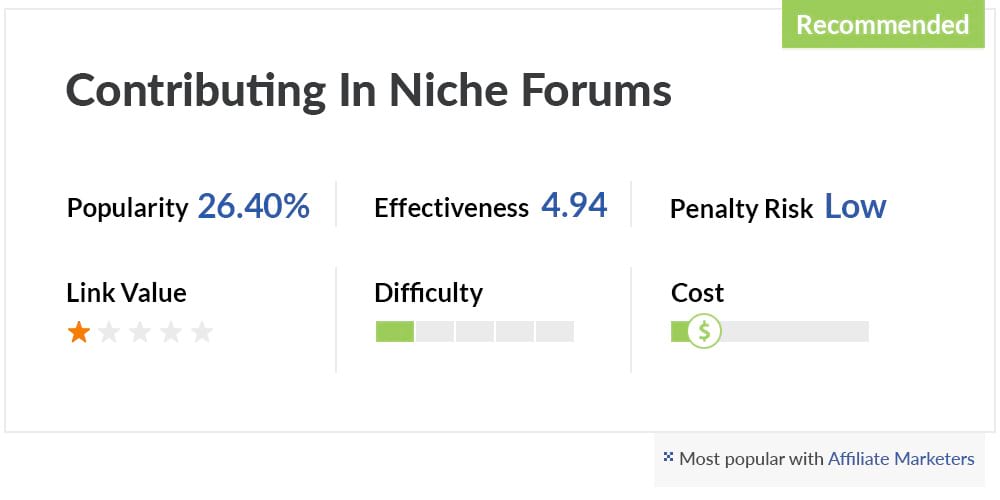Click the first orange Link Value star
This screenshot has height=500, width=1000.
point(78,332)
